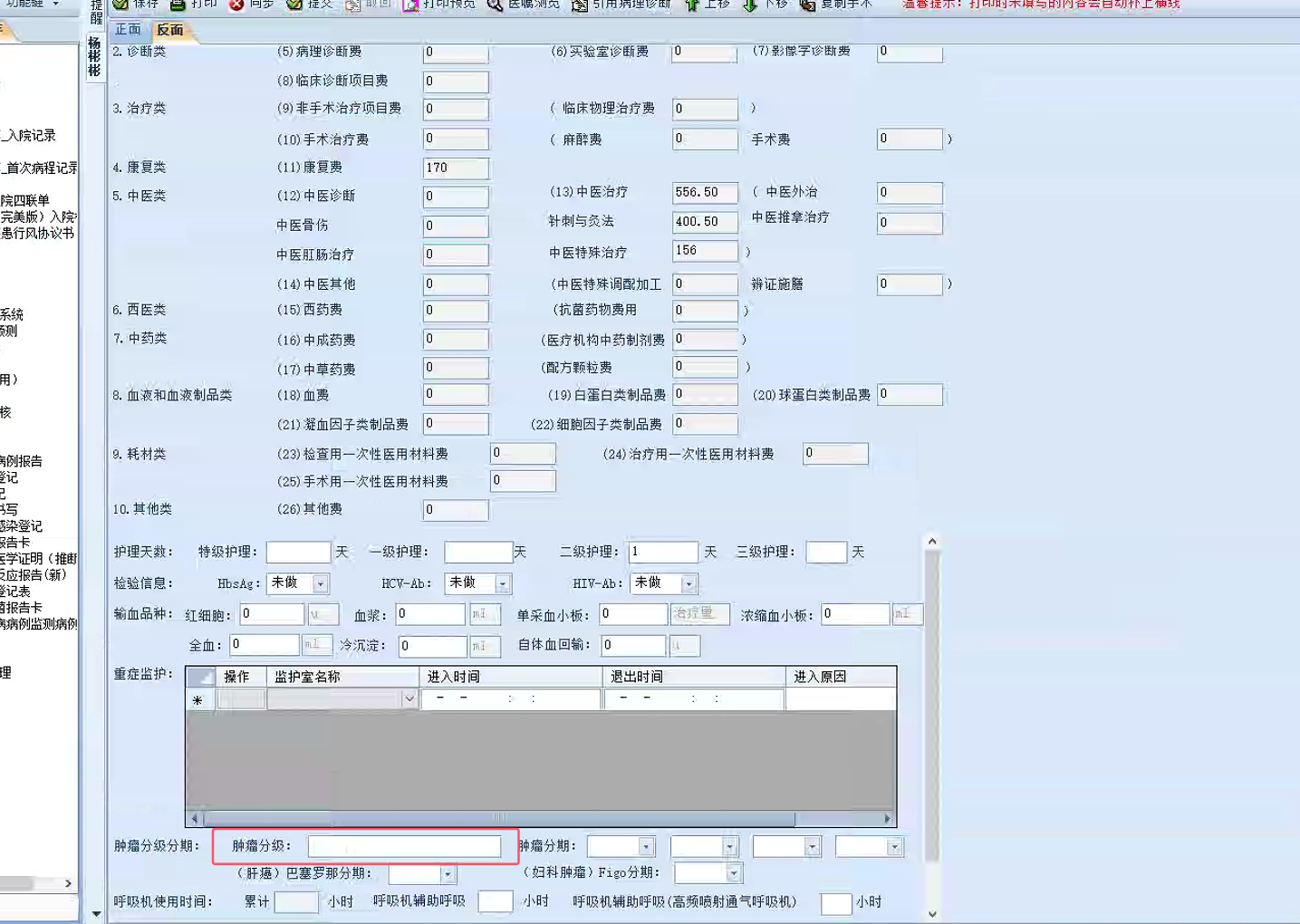This screenshot has height=924, width=1300.
Task: Click the 上移 move up arrow icon
Action: tap(692, 5)
